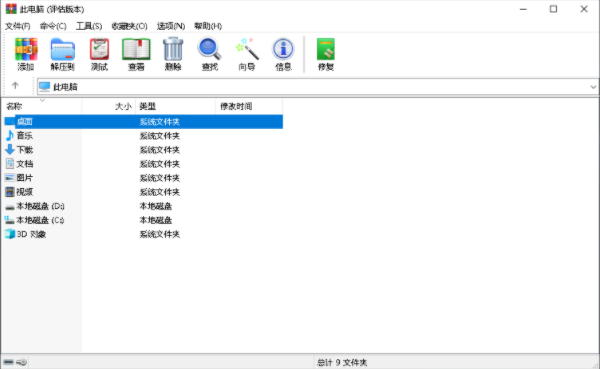Screen dimensions: 600x369
Task: Select the 音乐 folder name
Action: (x=24, y=136)
